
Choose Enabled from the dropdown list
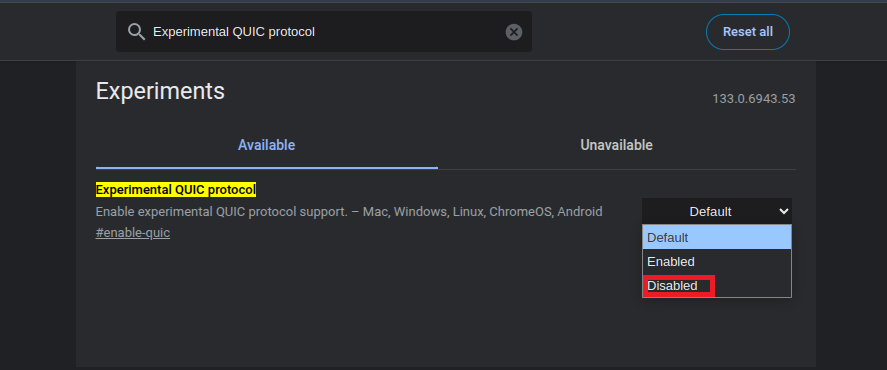717,262
